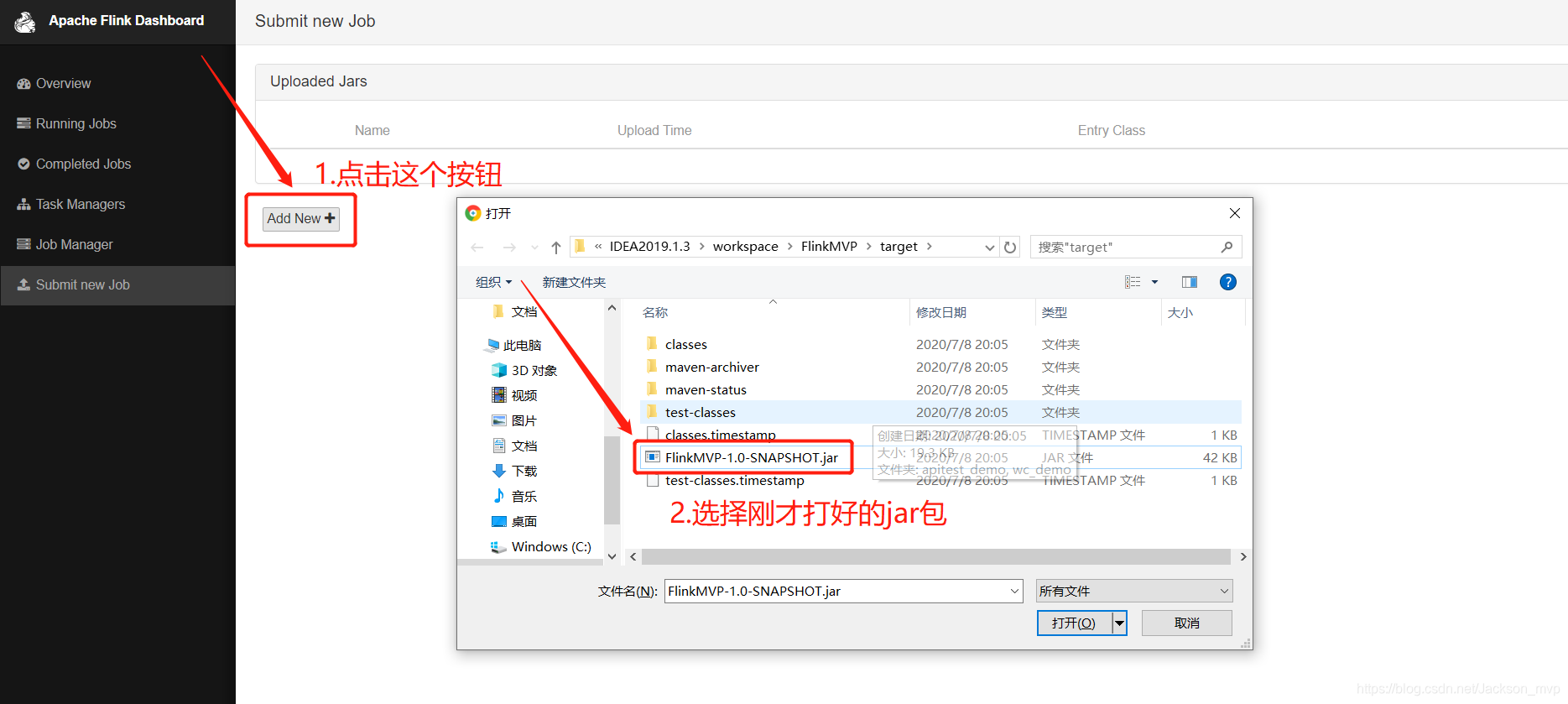This screenshot has height=704, width=1568.
Task: Toggle the preview pane icon
Action: 1190,282
